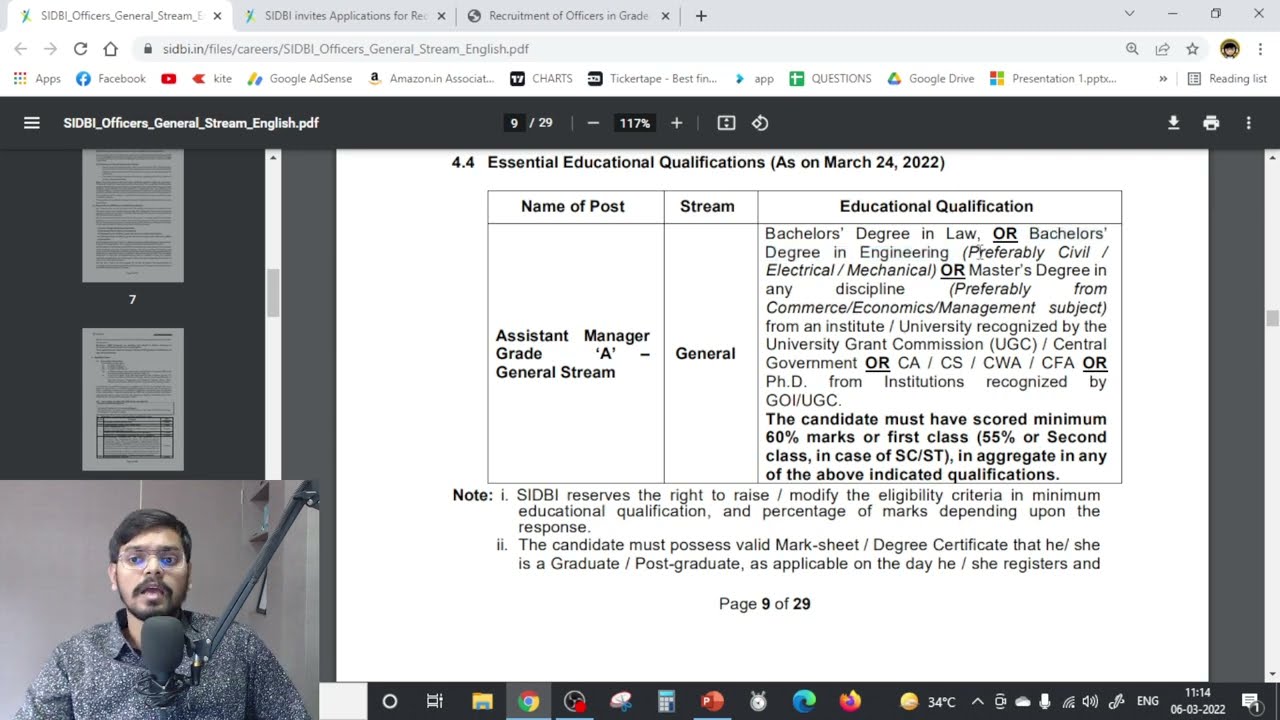Open the QUESTIONS bookmark
The height and width of the screenshot is (720, 1280).
(x=830, y=78)
